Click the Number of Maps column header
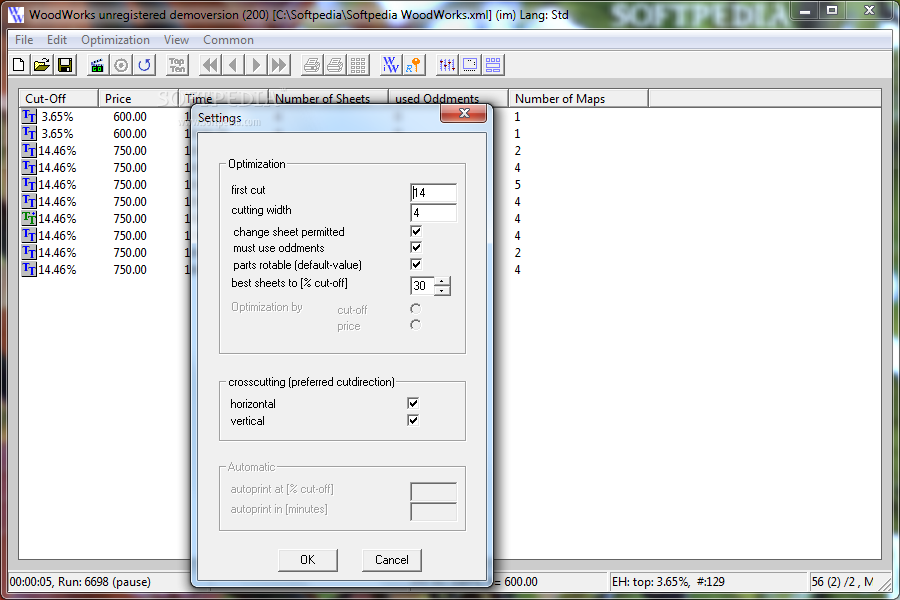 tap(579, 98)
